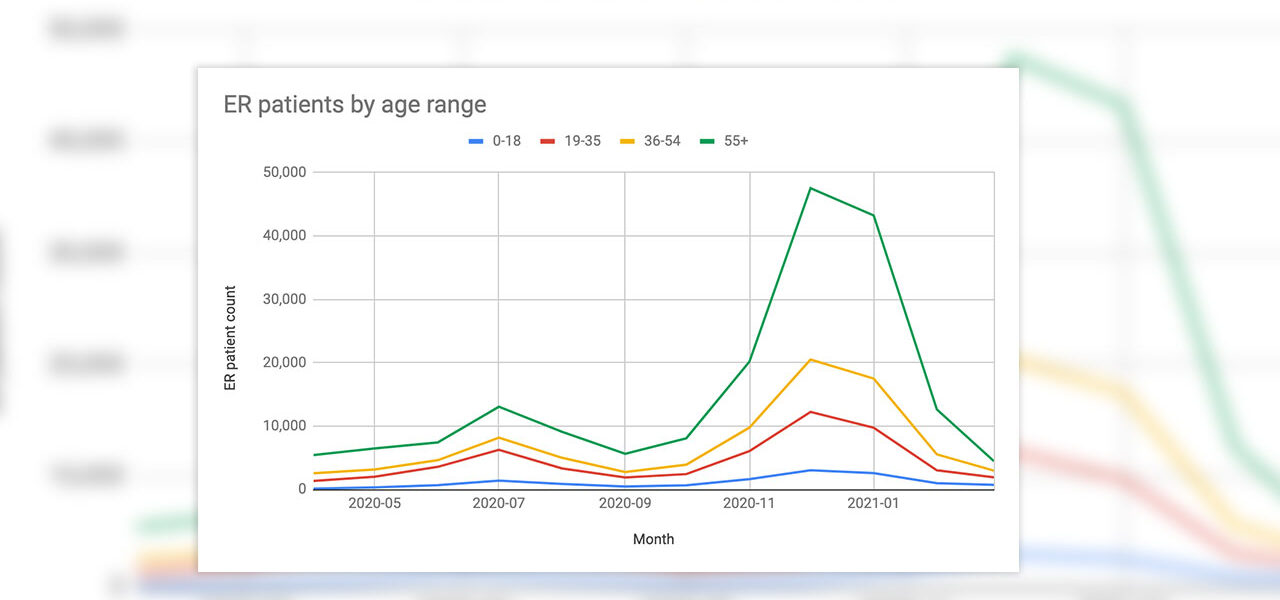Image resolution: width=1280 pixels, height=600 pixels.
Task: Click the highest peak of the red 19-35 line
Action: click(811, 412)
